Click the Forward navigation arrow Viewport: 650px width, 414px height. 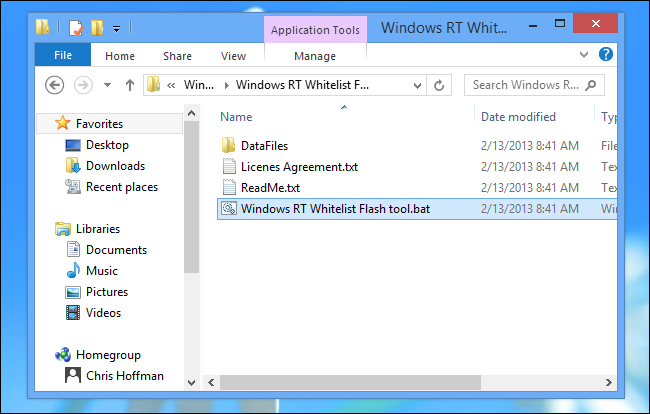tap(83, 85)
